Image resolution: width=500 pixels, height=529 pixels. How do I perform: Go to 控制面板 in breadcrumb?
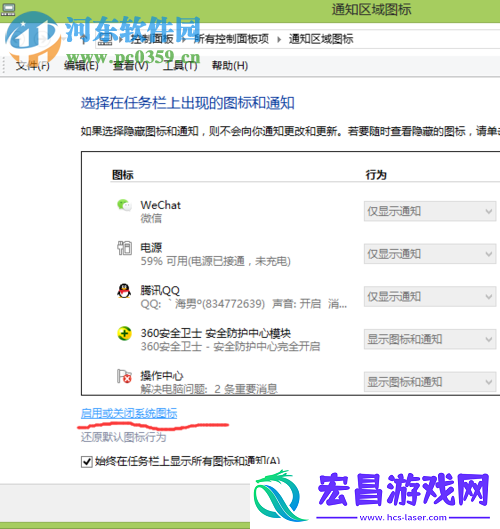click(152, 39)
